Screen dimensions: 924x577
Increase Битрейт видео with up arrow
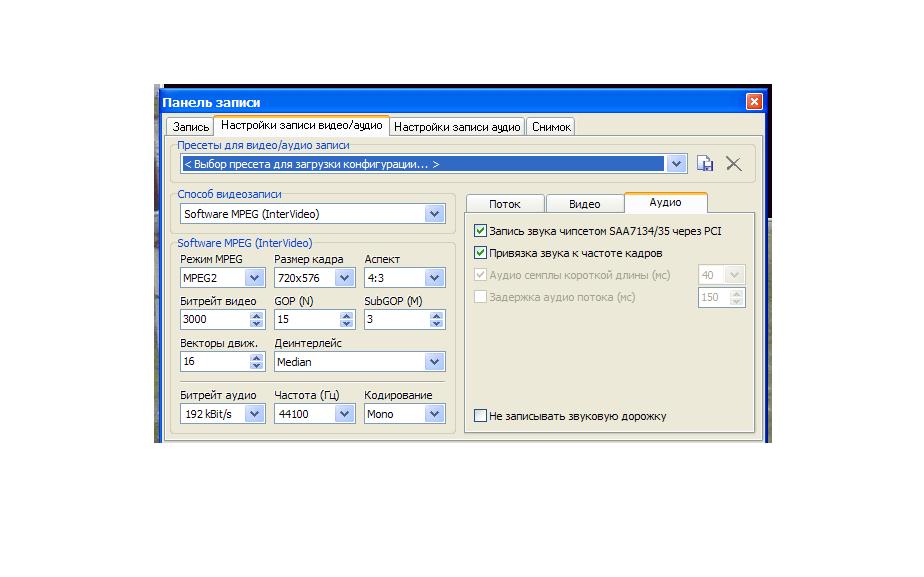pos(256,315)
